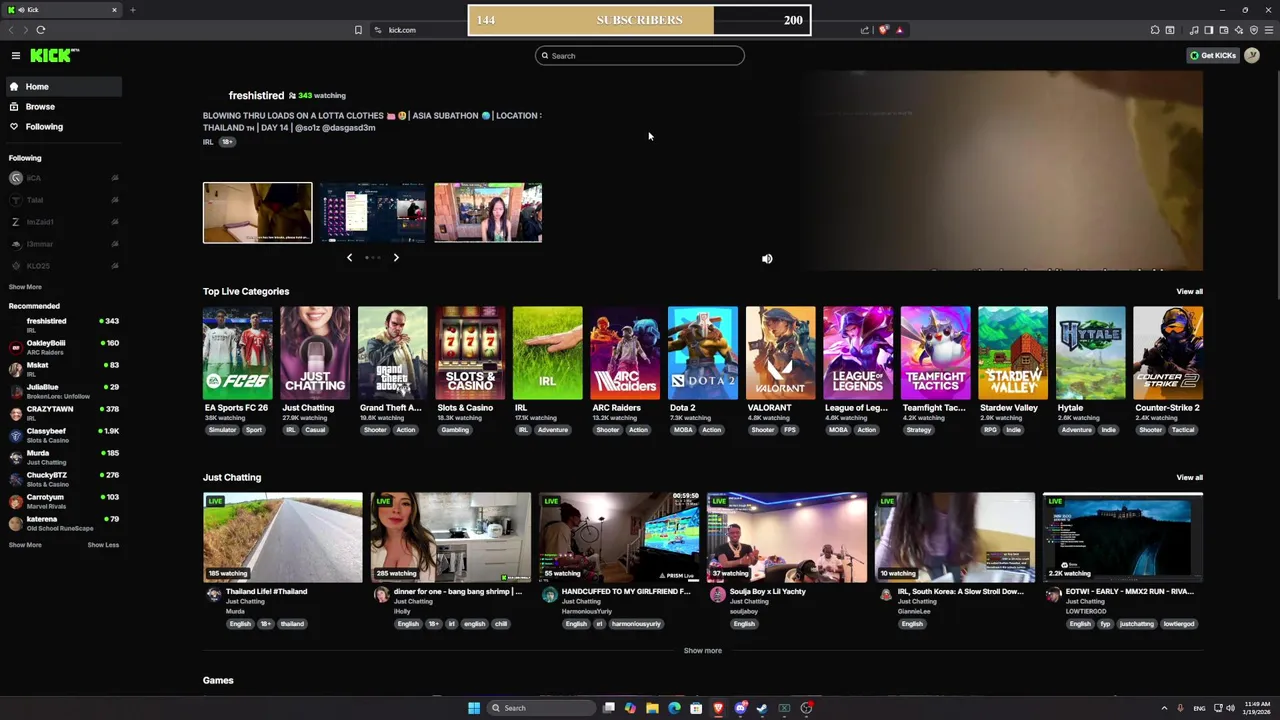Open Thailand Life! stream thumbnail
Screen dimensions: 1280x720
click(283, 537)
